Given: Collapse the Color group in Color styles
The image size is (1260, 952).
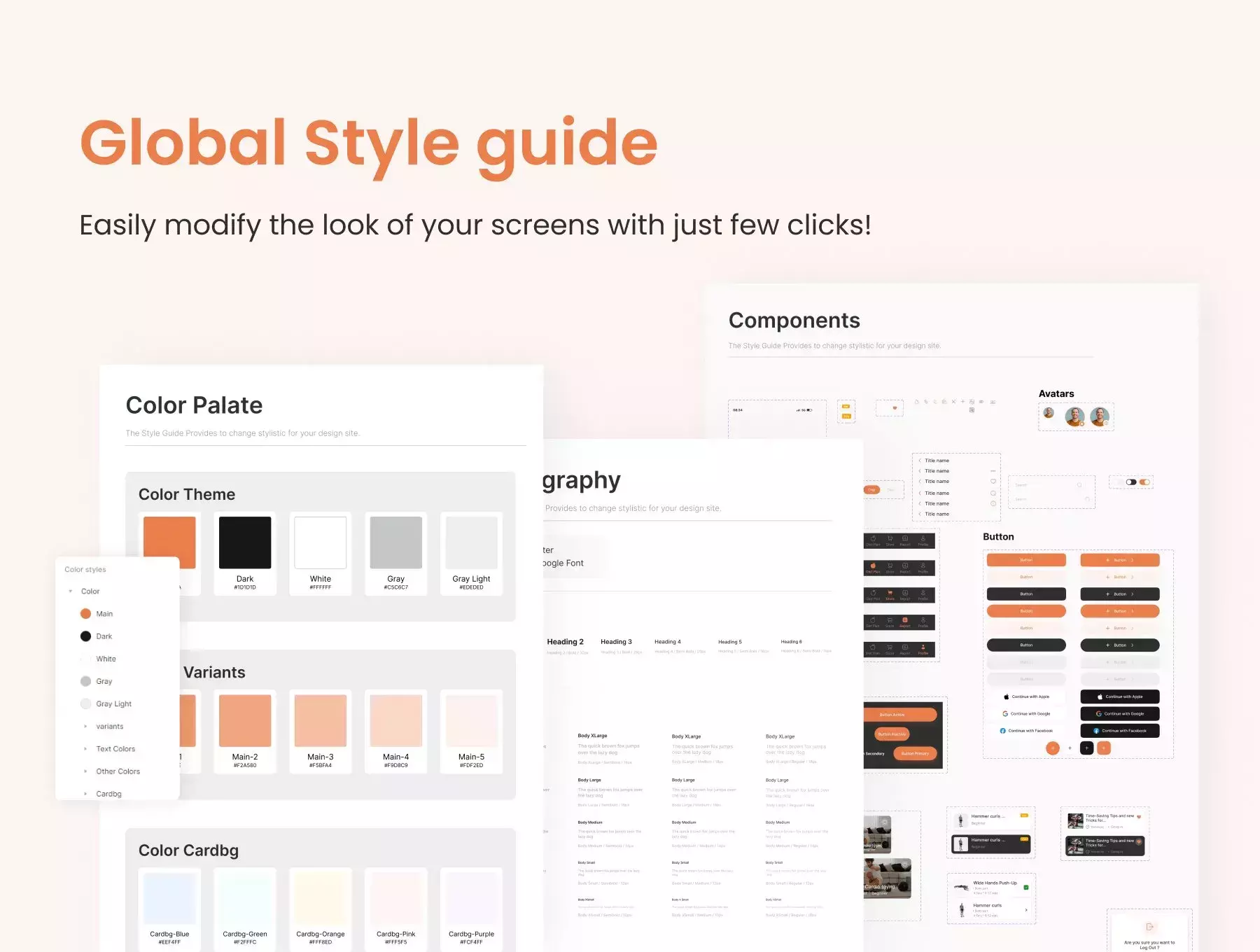Looking at the screenshot, I should [x=71, y=591].
